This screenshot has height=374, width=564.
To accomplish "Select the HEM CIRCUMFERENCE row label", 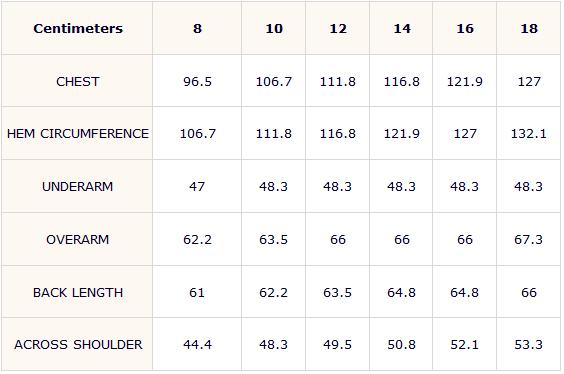I will (x=78, y=133).
